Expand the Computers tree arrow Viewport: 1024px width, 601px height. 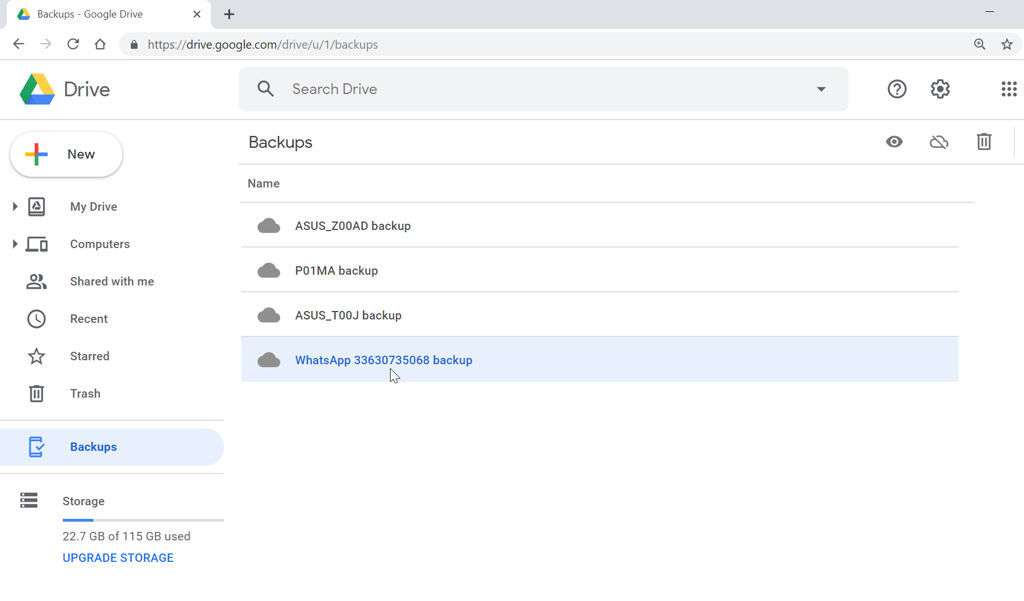tap(14, 244)
